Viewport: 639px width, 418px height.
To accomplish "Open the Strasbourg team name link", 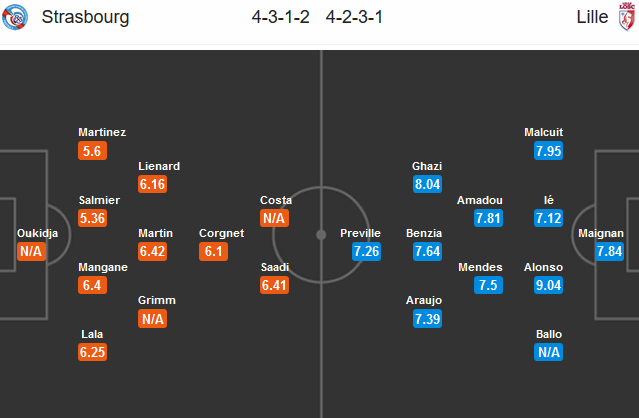I will (x=85, y=18).
